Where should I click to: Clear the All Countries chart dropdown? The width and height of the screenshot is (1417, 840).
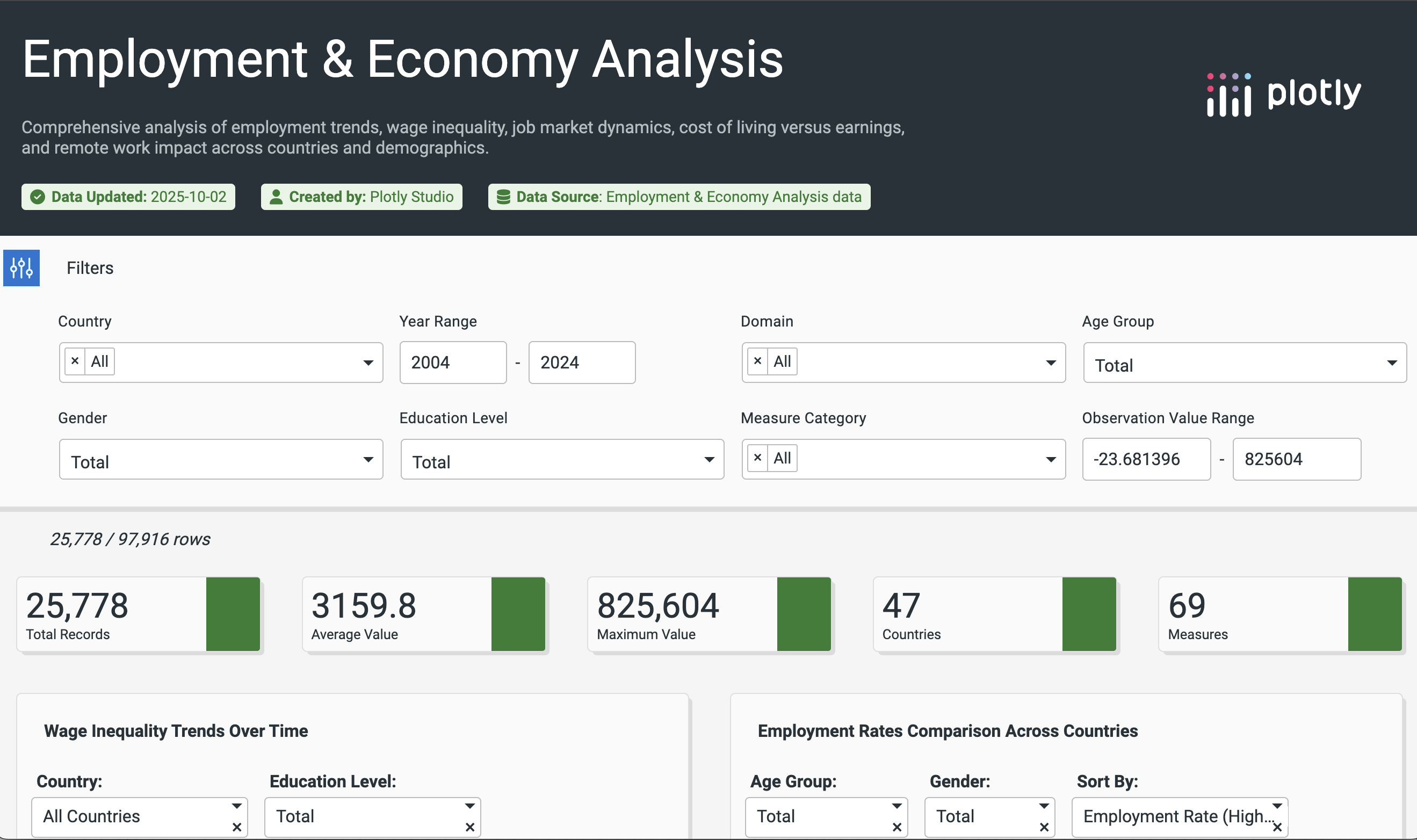coord(237,827)
